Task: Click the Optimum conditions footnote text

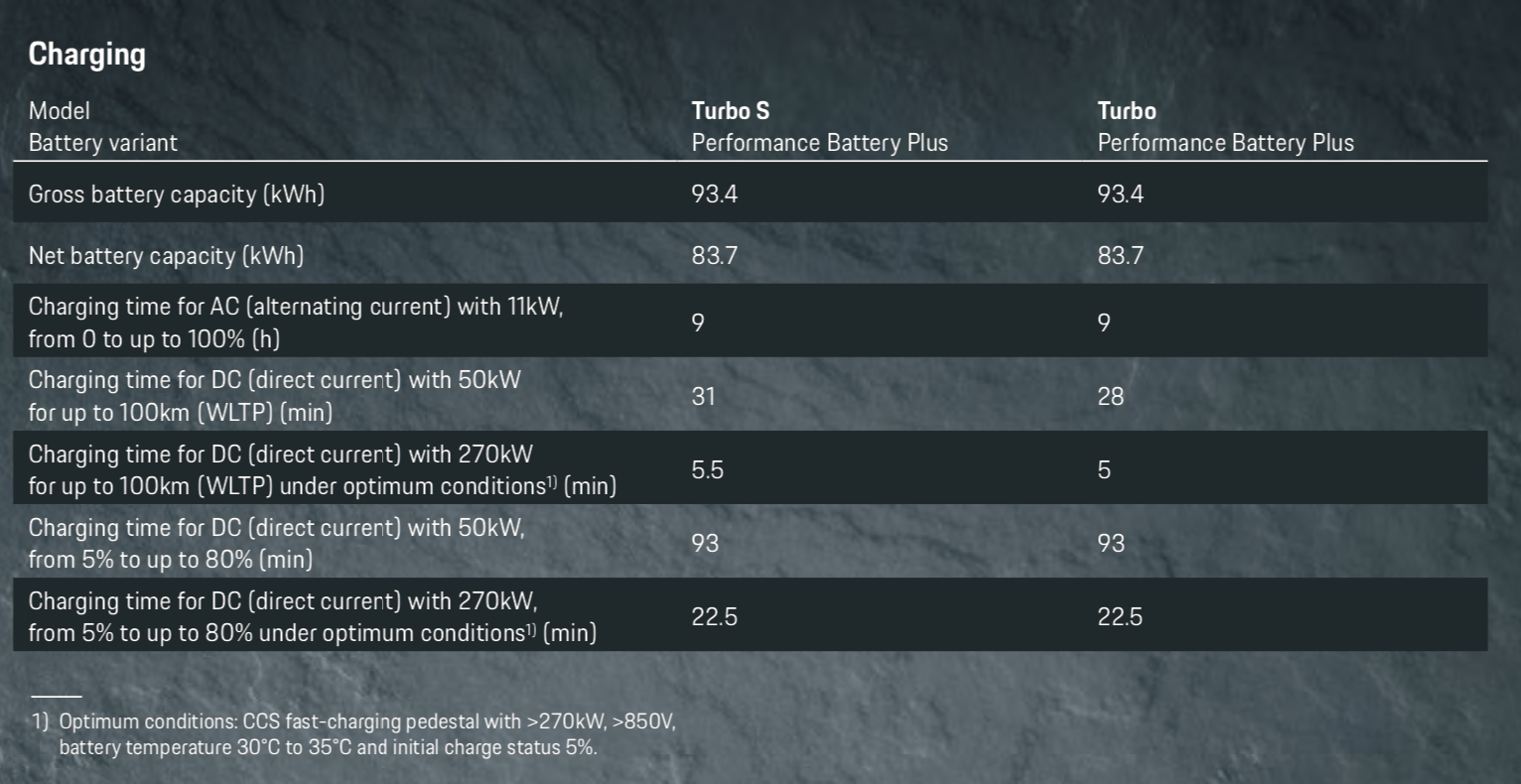Action: coord(353,733)
